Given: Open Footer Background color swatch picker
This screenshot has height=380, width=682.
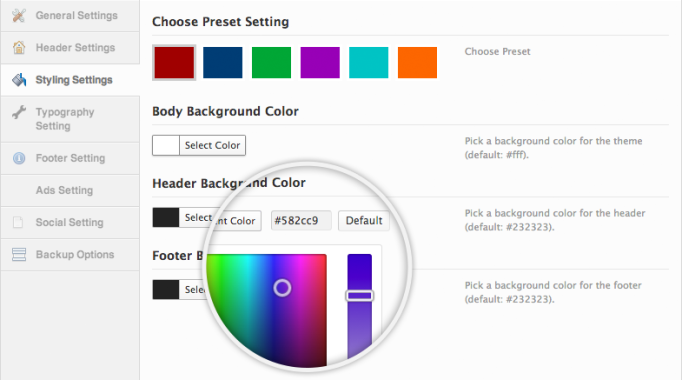Looking at the screenshot, I should point(166,290).
